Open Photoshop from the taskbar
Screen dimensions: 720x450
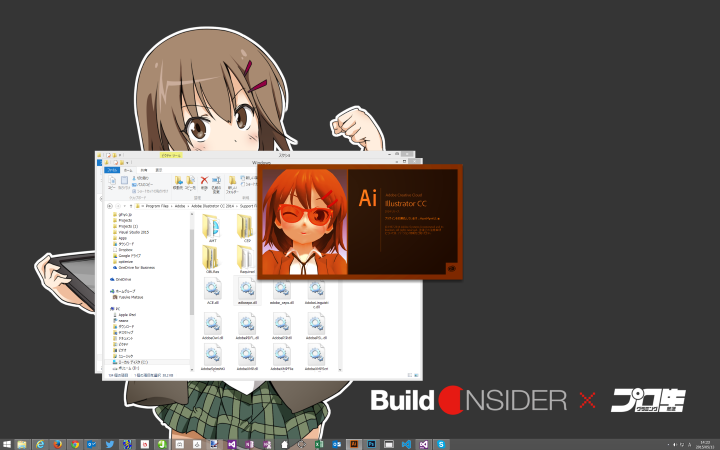pyautogui.click(x=371, y=443)
